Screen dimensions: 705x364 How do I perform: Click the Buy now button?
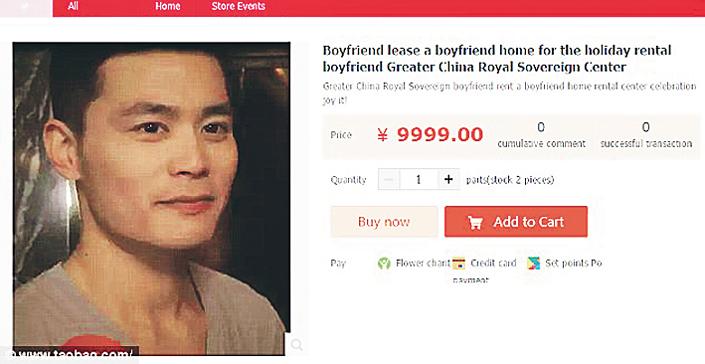click(x=384, y=222)
